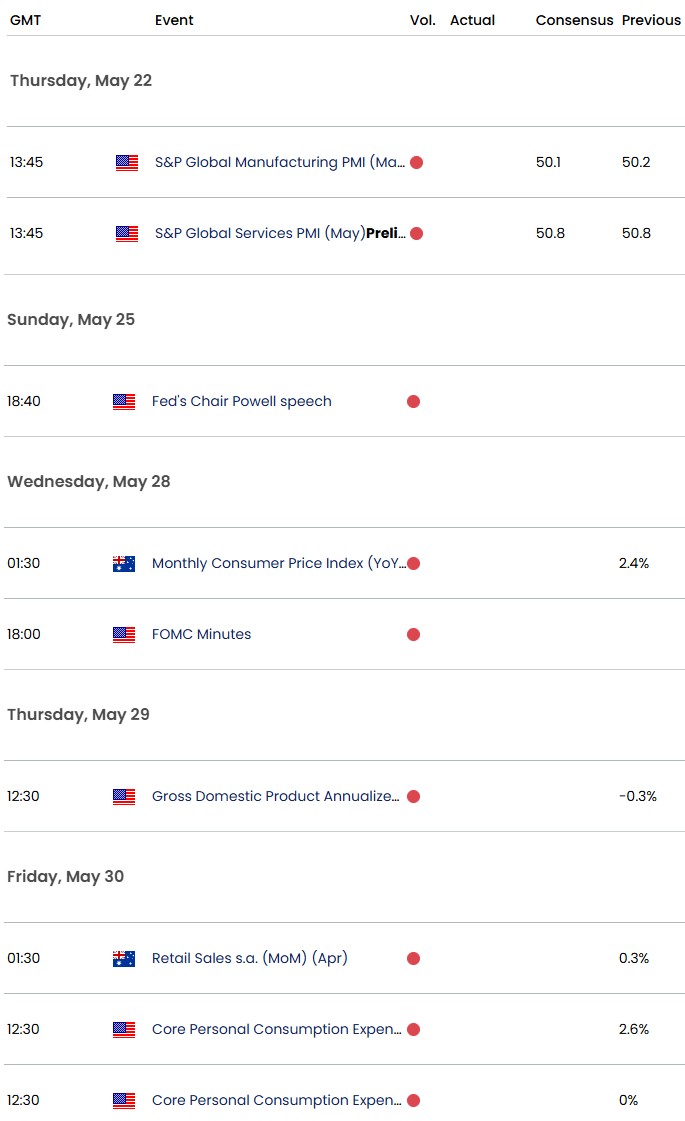Click the red volatility dot for FOMC Minutes
The width and height of the screenshot is (685, 1121).
[413, 634]
